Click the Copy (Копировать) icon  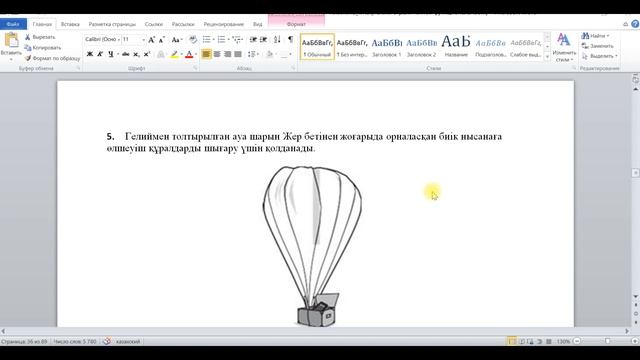pos(28,48)
